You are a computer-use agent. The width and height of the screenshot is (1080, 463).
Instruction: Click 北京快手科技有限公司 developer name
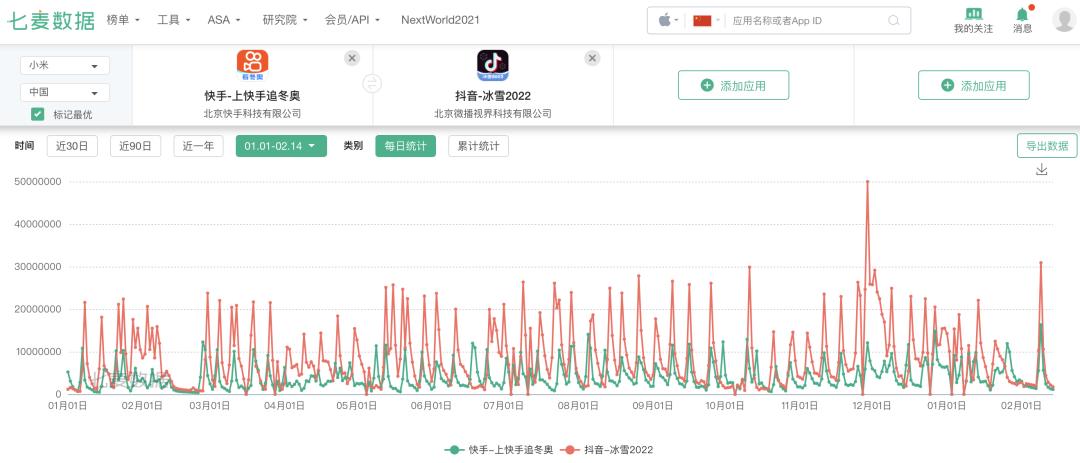[x=252, y=114]
